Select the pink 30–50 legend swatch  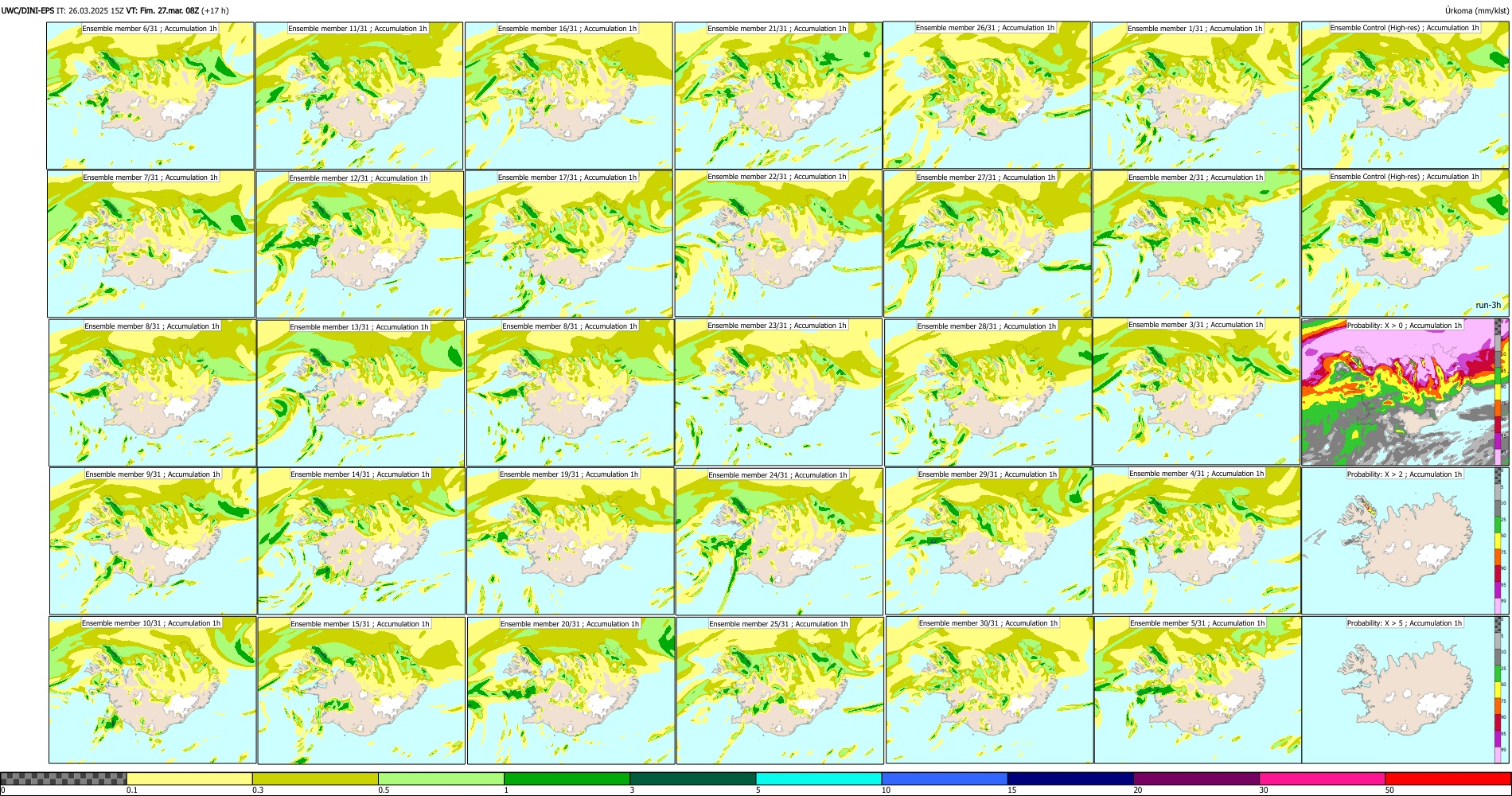1322,778
